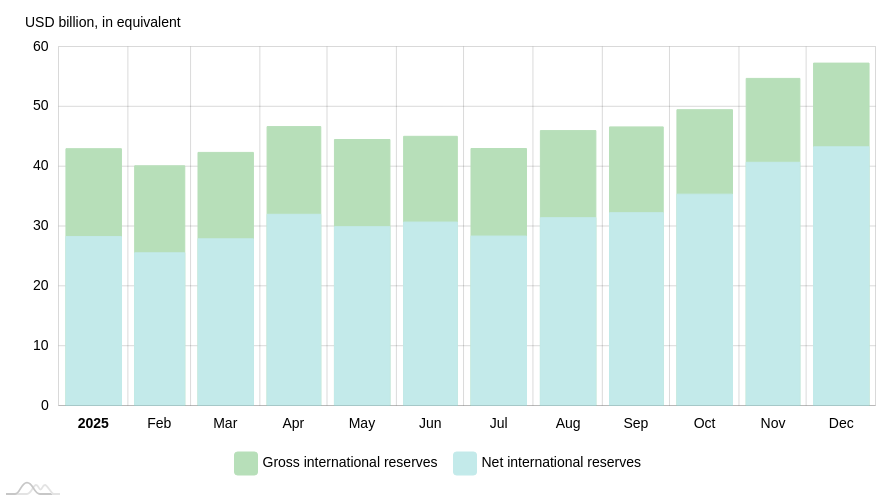Click the July net reserves blue bar

click(x=498, y=320)
